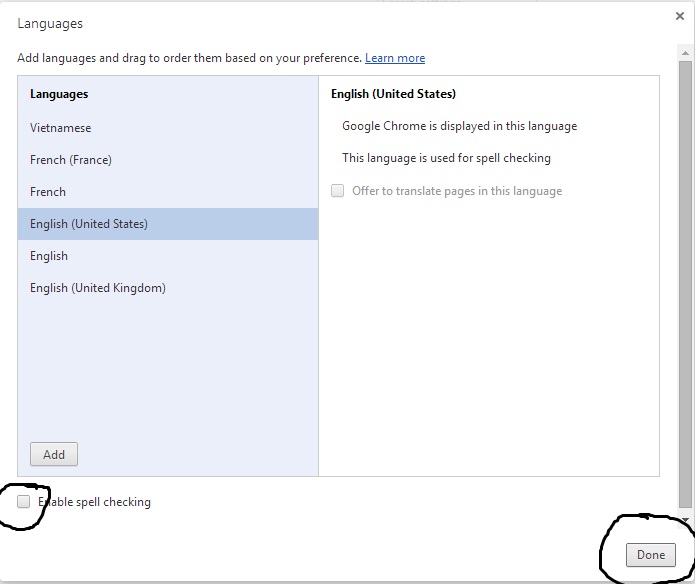This screenshot has height=584, width=695.
Task: Click 'This language is used for spell checking'
Action: pyautogui.click(x=446, y=158)
